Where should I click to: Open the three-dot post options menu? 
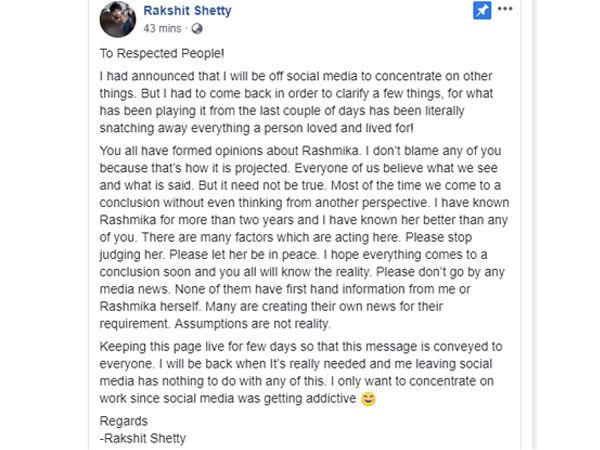(505, 9)
